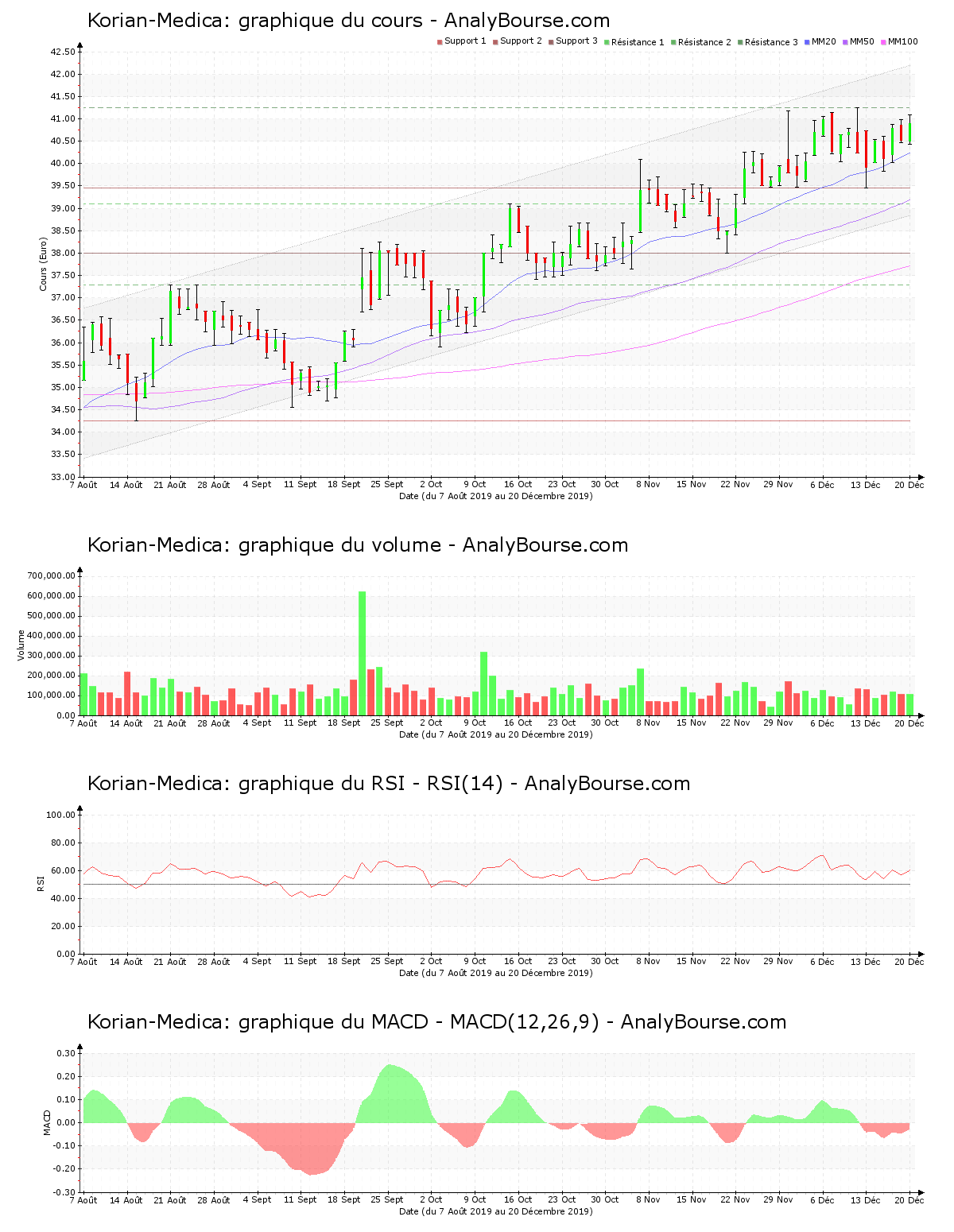
Task: Click the '7 Août' date under price chart
Action: (x=83, y=485)
